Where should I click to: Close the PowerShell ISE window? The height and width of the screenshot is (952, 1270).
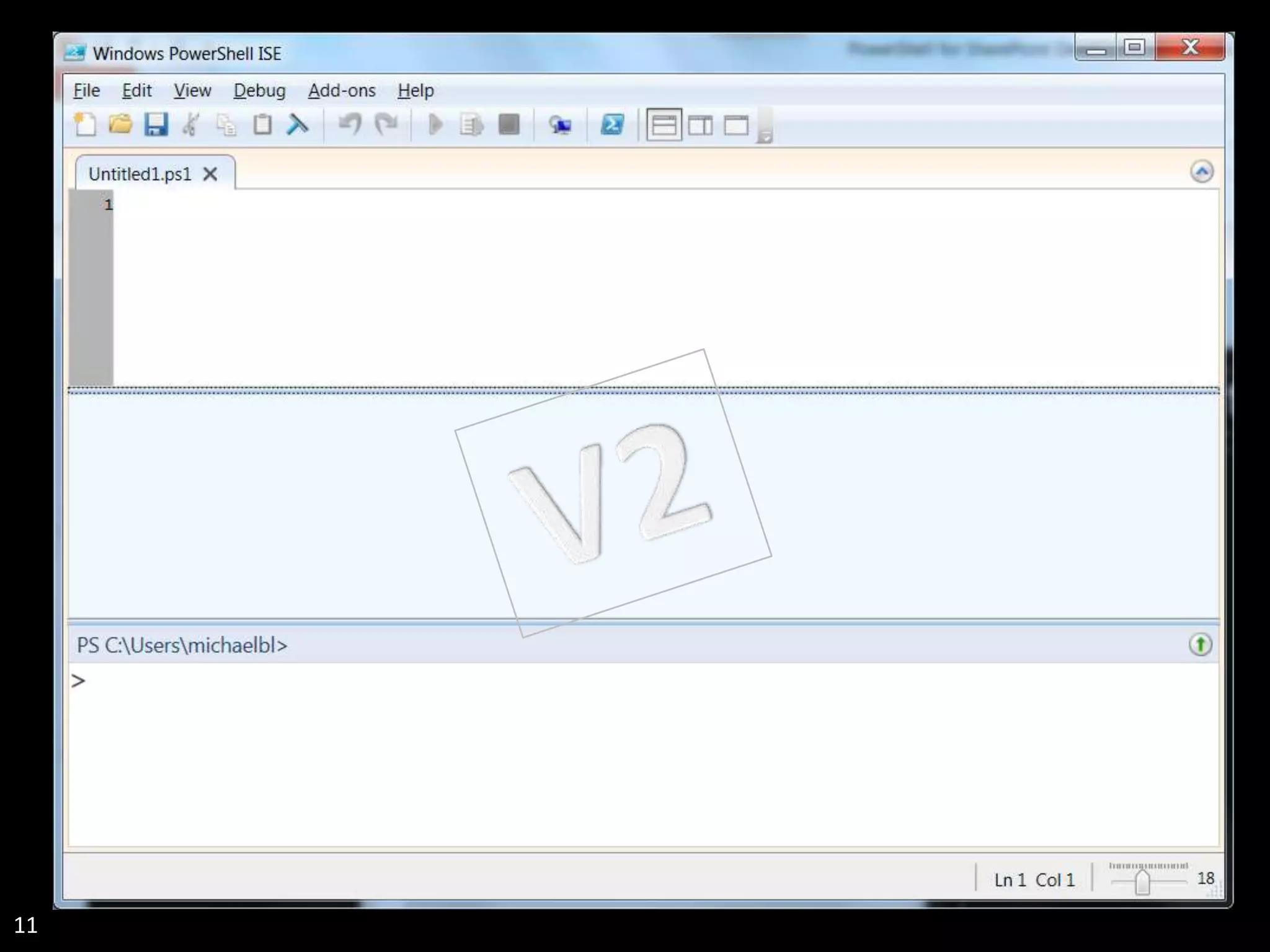1190,47
